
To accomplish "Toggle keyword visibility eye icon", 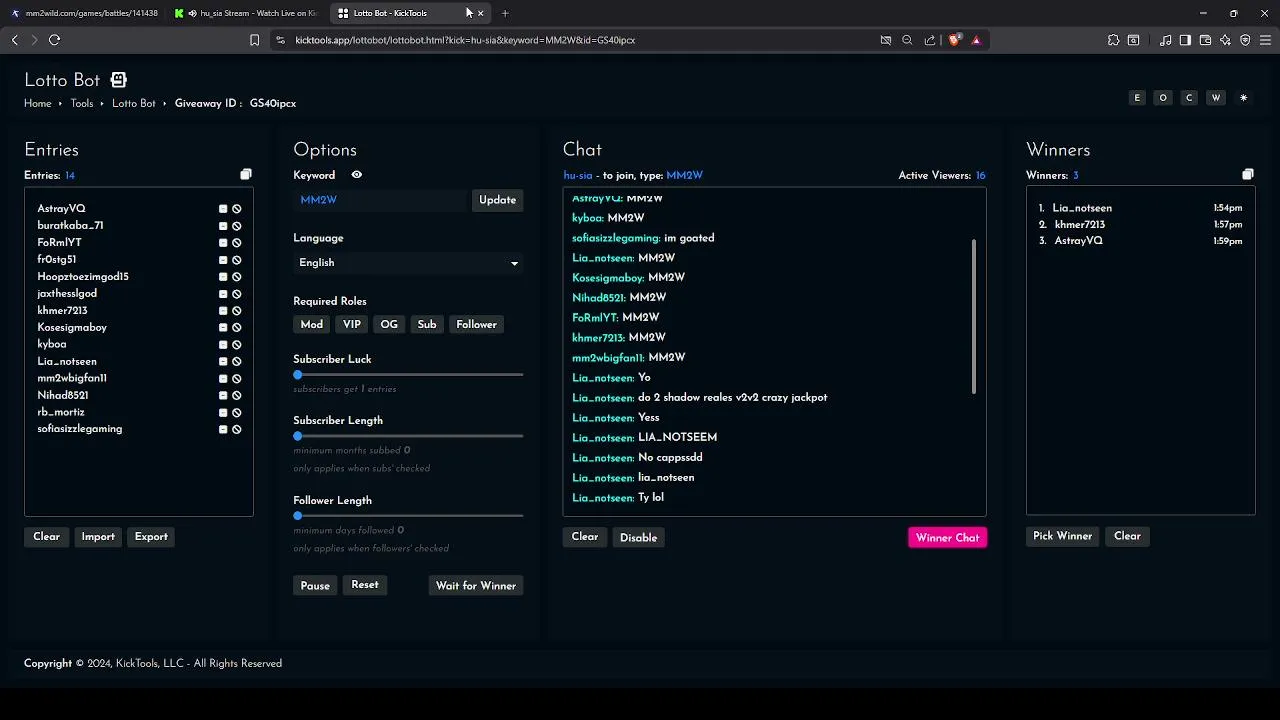I will [x=356, y=175].
